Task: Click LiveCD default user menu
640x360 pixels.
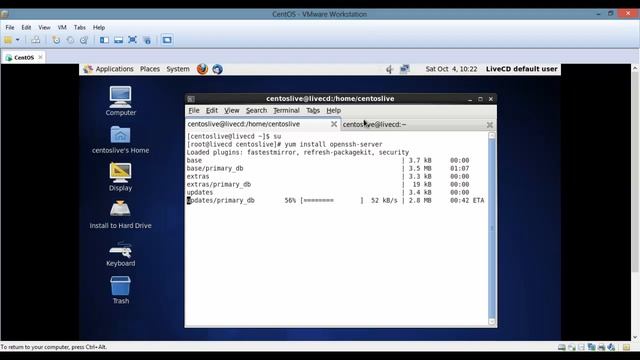Action: tap(521, 69)
